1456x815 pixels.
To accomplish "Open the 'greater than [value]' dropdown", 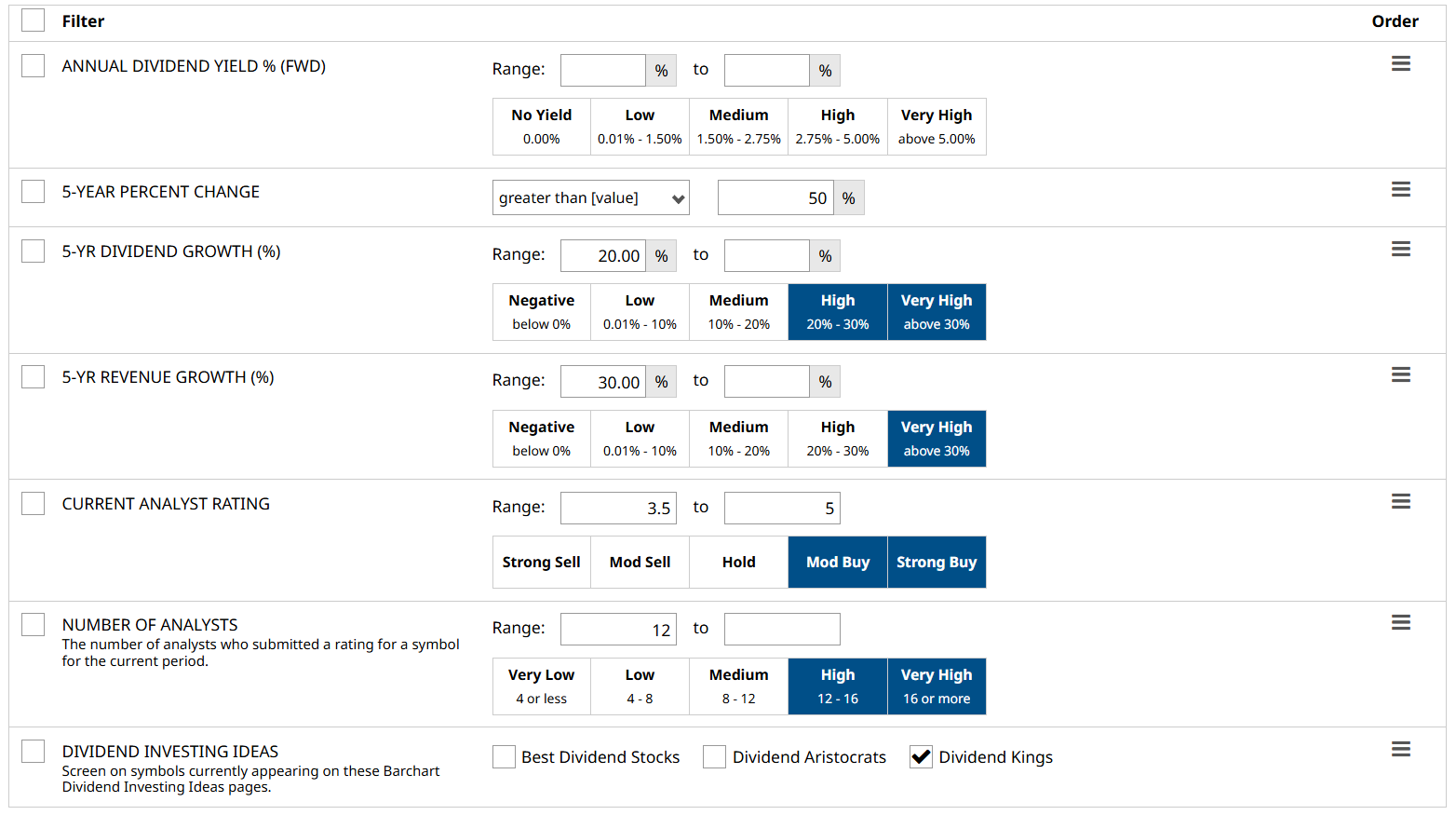I will 590,198.
